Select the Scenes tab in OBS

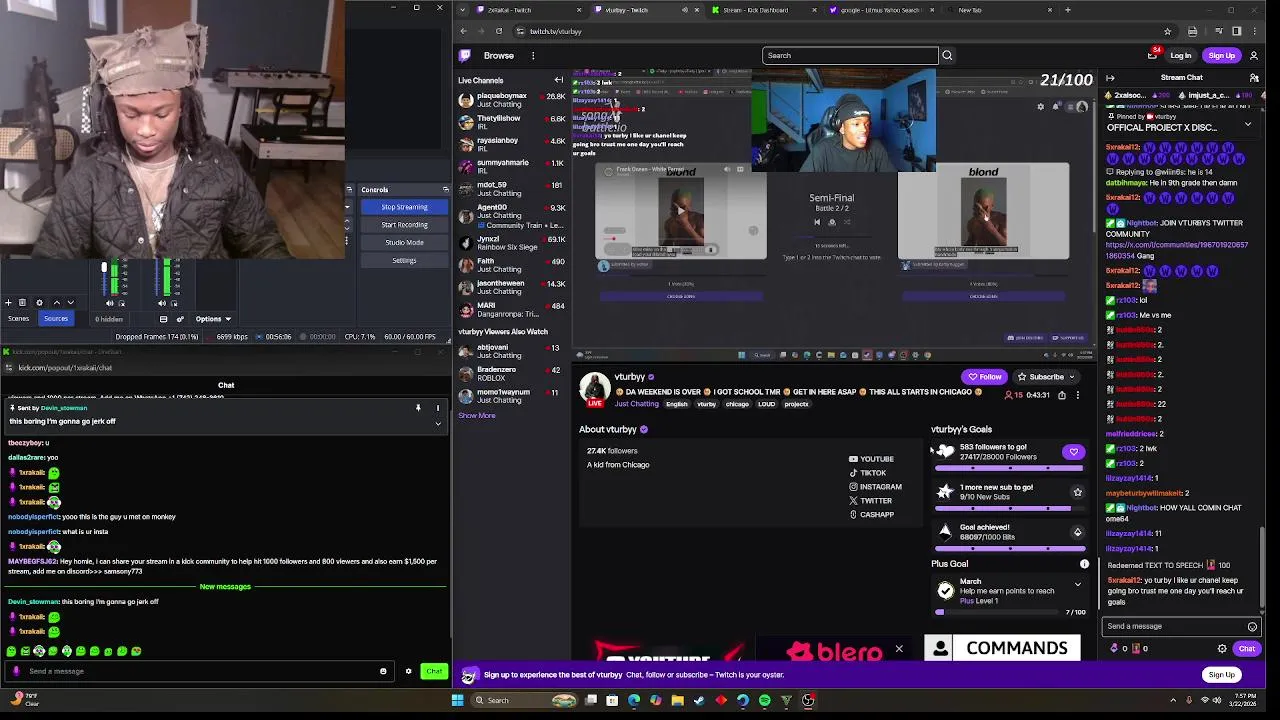coord(18,319)
